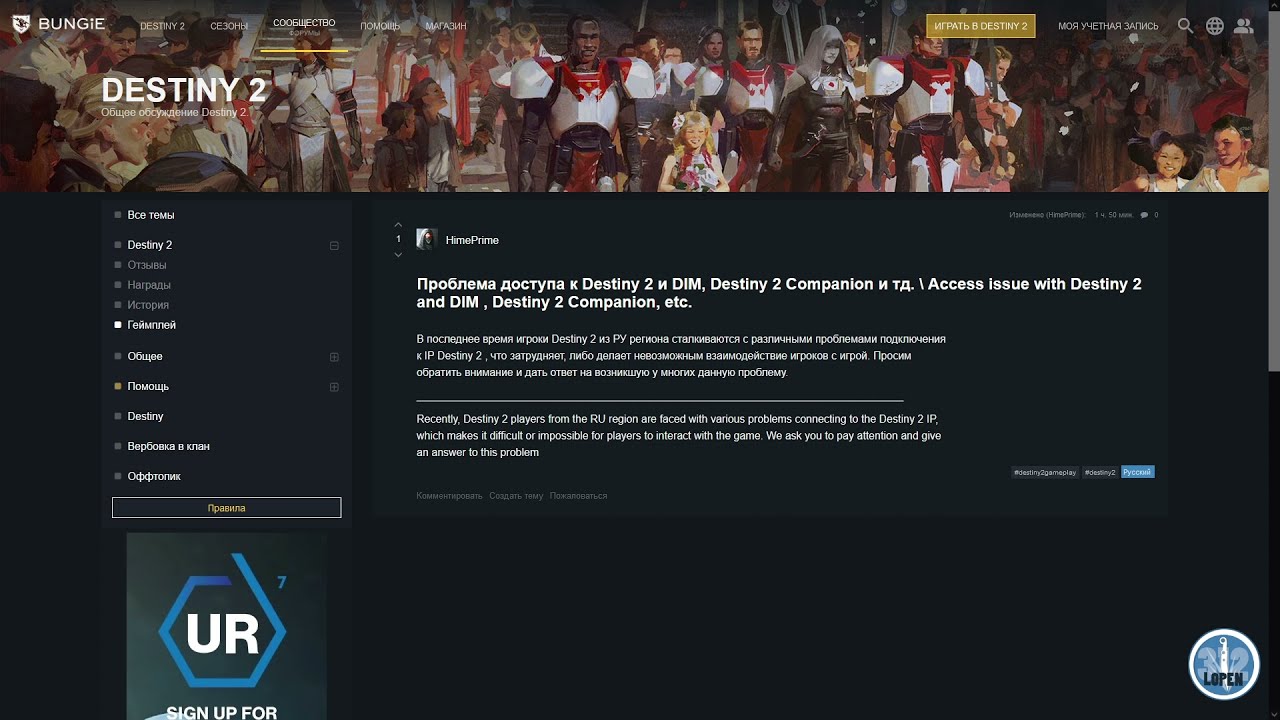Click the vote count number 1

pos(398,240)
